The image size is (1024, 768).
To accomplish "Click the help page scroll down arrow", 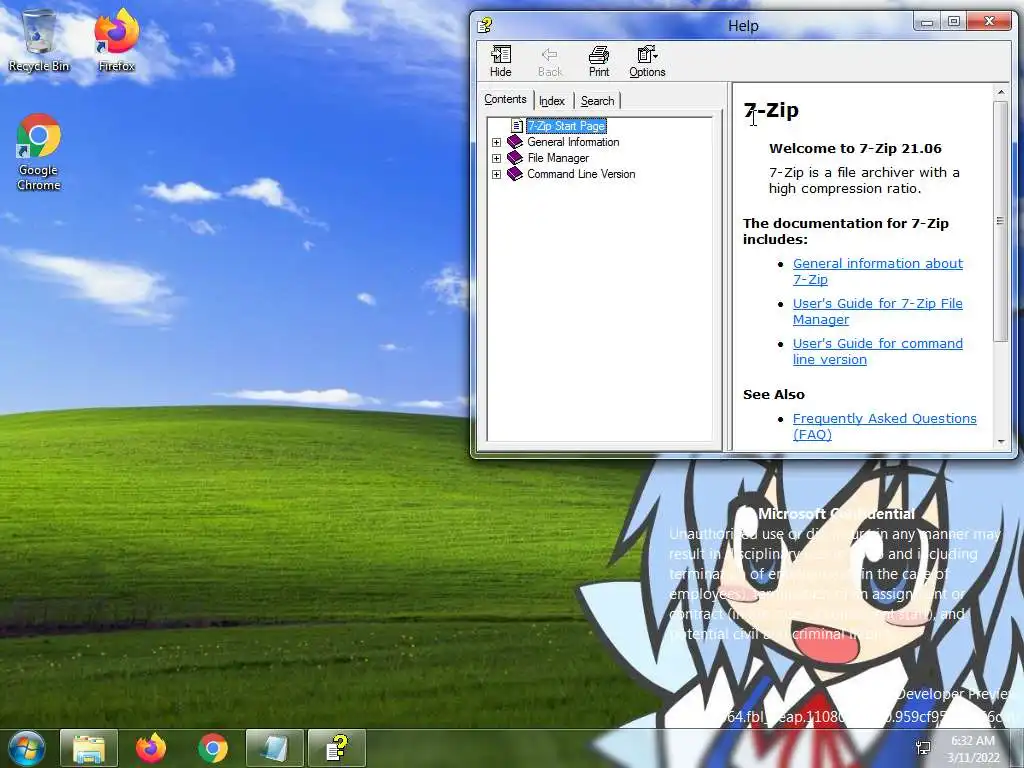I will point(1000,442).
